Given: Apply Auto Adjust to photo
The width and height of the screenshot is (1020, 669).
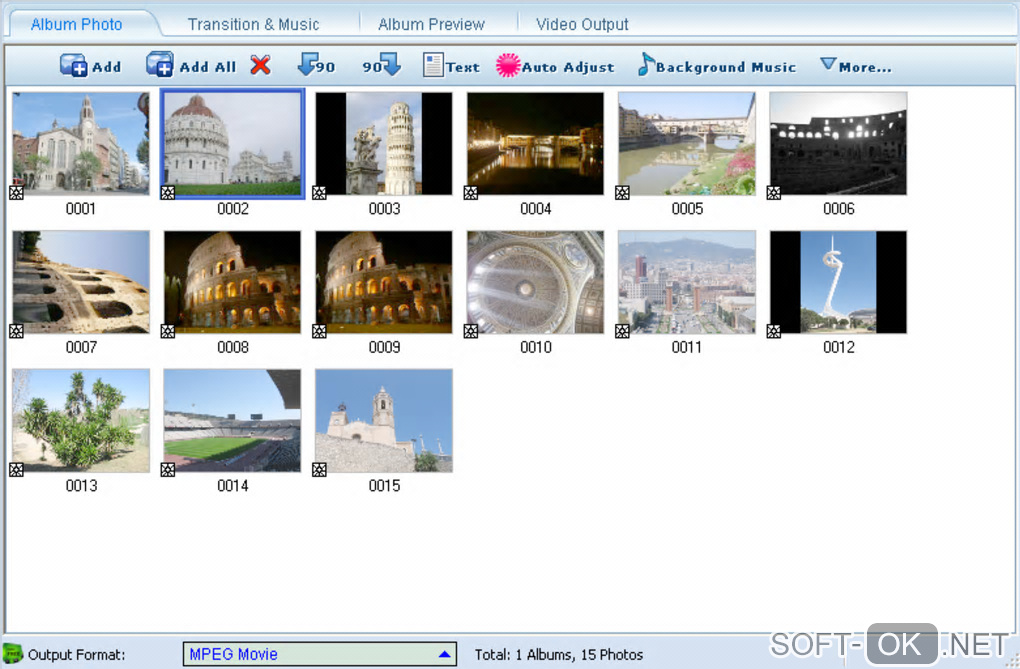Looking at the screenshot, I should 555,66.
